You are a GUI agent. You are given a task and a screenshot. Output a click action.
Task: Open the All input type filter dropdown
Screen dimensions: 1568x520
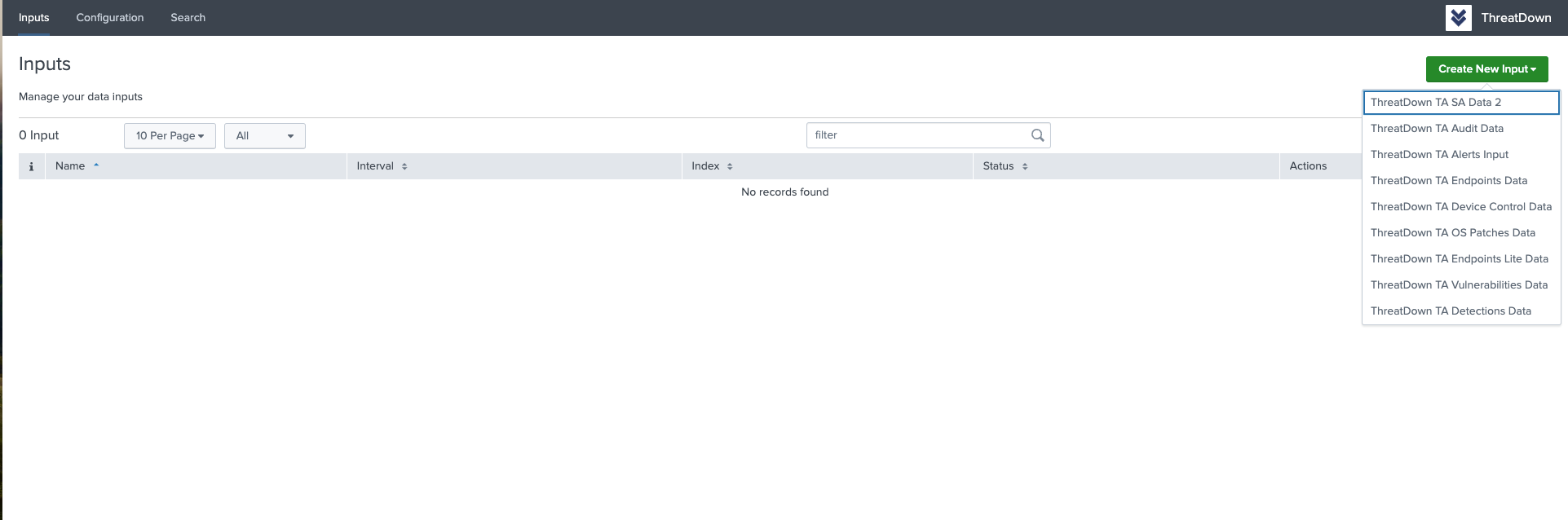pos(265,136)
